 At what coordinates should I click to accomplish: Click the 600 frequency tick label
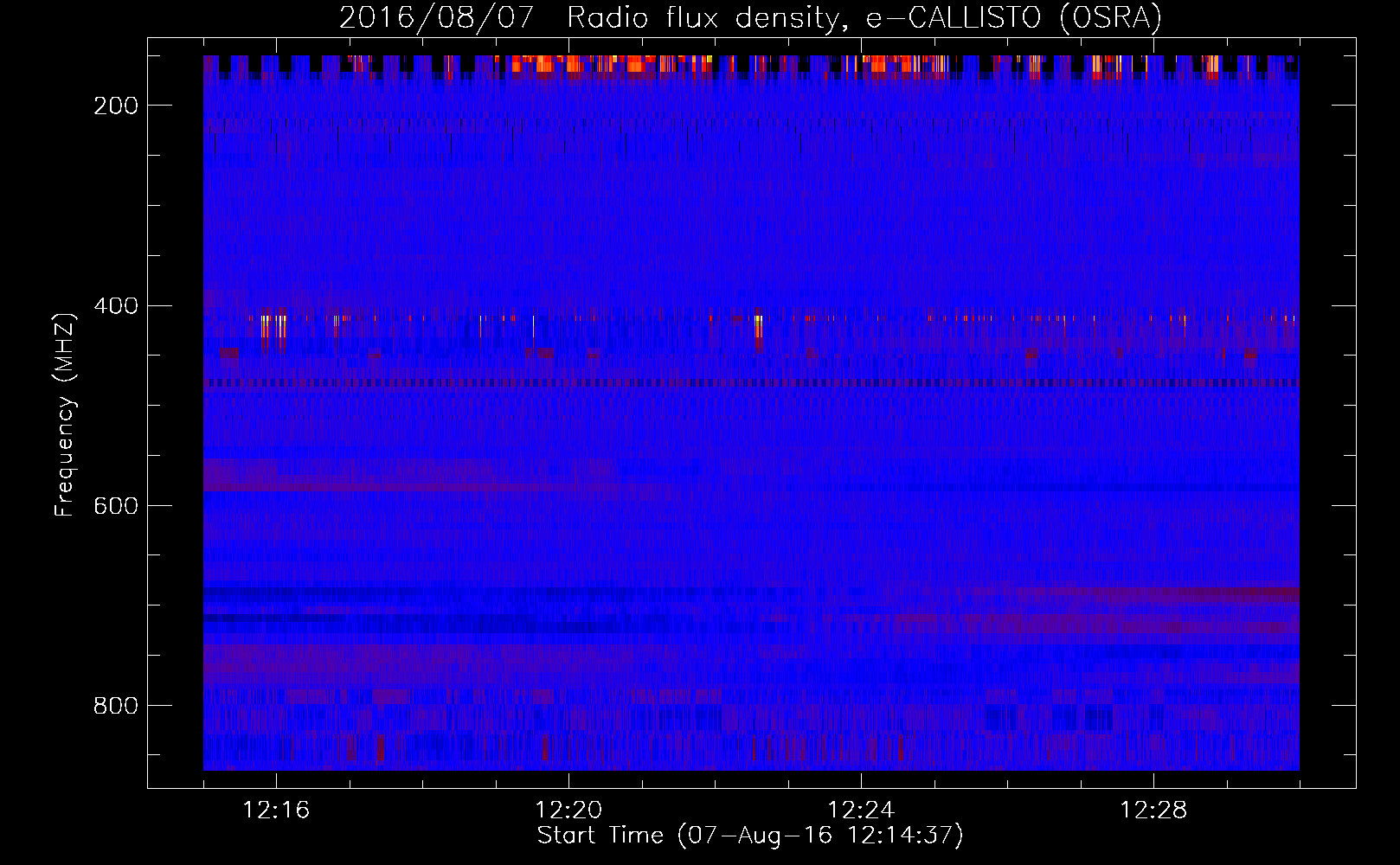[116, 506]
